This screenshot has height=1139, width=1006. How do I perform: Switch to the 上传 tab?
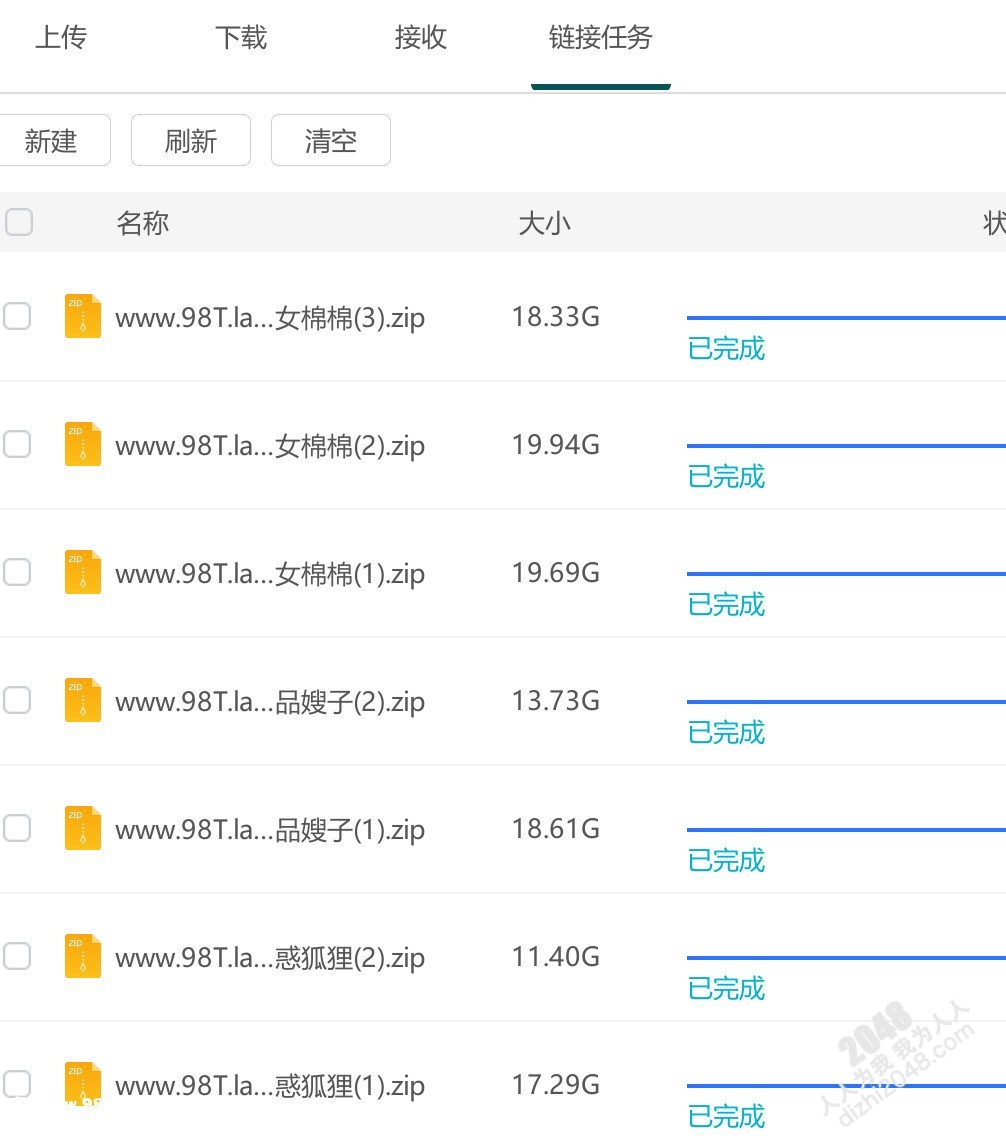pyautogui.click(x=61, y=38)
